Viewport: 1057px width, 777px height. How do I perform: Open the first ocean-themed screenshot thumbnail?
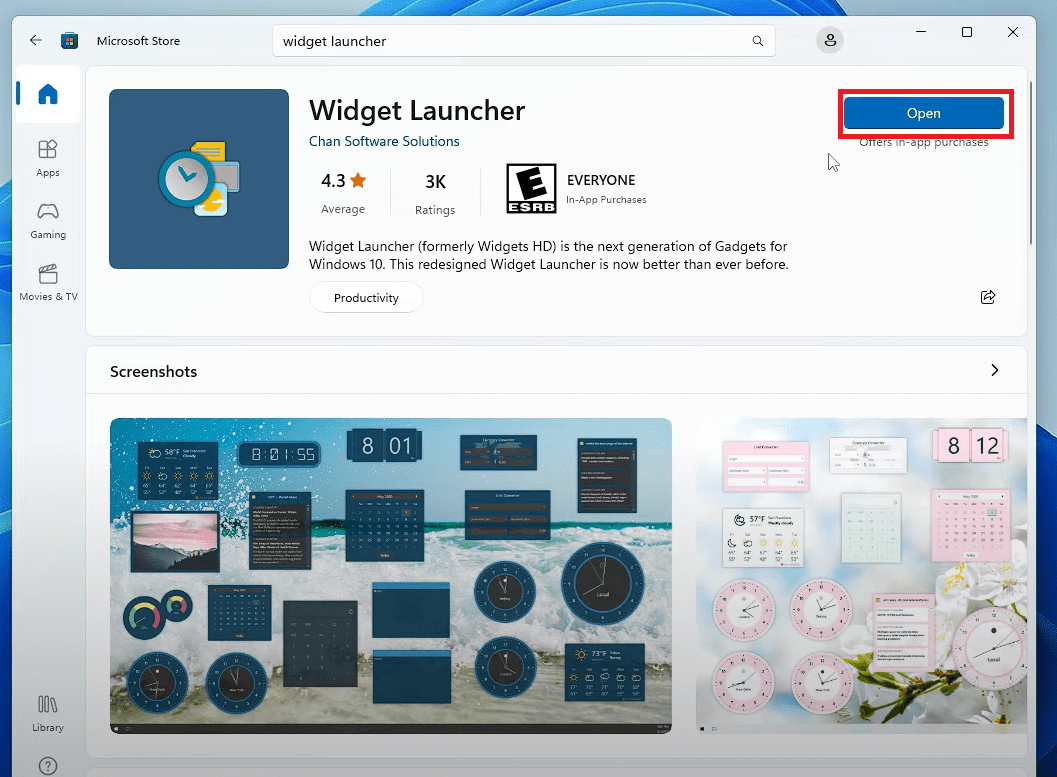click(x=390, y=576)
